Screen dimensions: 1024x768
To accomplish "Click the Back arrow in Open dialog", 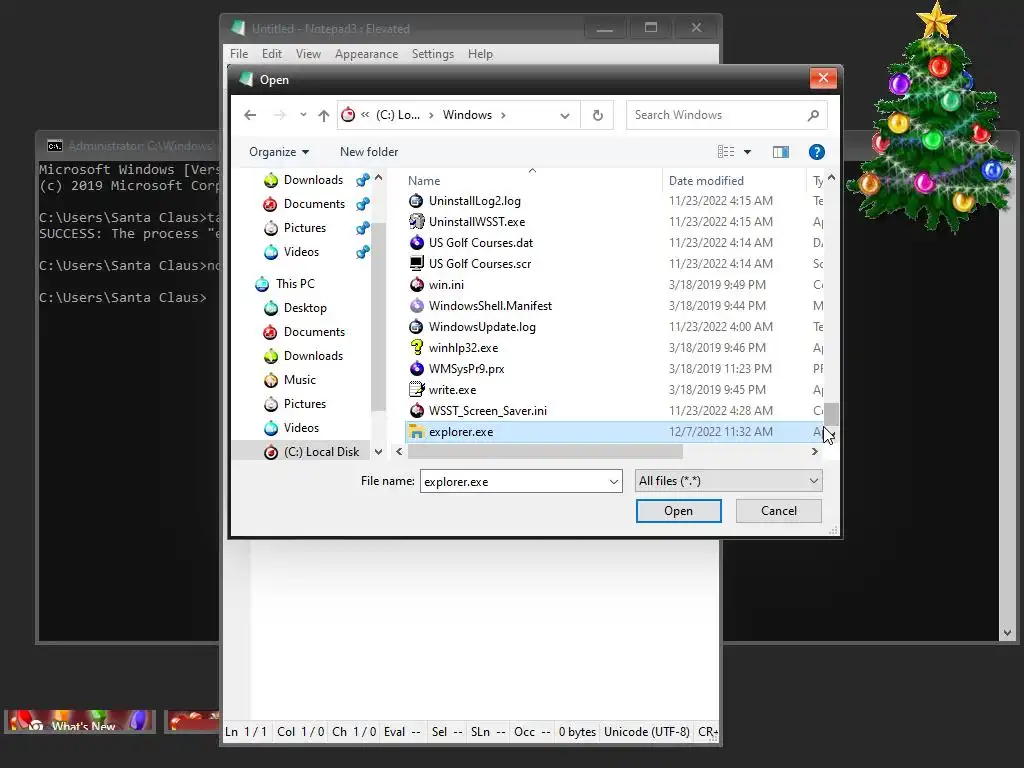I will (x=250, y=115).
